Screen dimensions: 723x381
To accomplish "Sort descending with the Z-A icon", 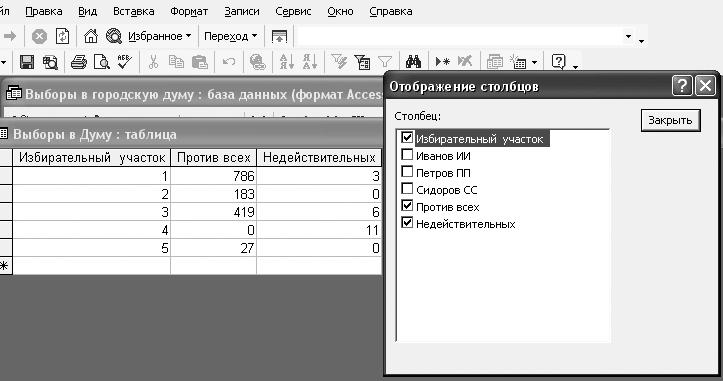I will pyautogui.click(x=310, y=62).
